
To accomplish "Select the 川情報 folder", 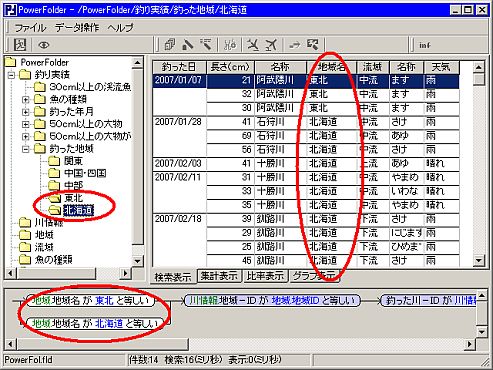I will click(49, 222).
